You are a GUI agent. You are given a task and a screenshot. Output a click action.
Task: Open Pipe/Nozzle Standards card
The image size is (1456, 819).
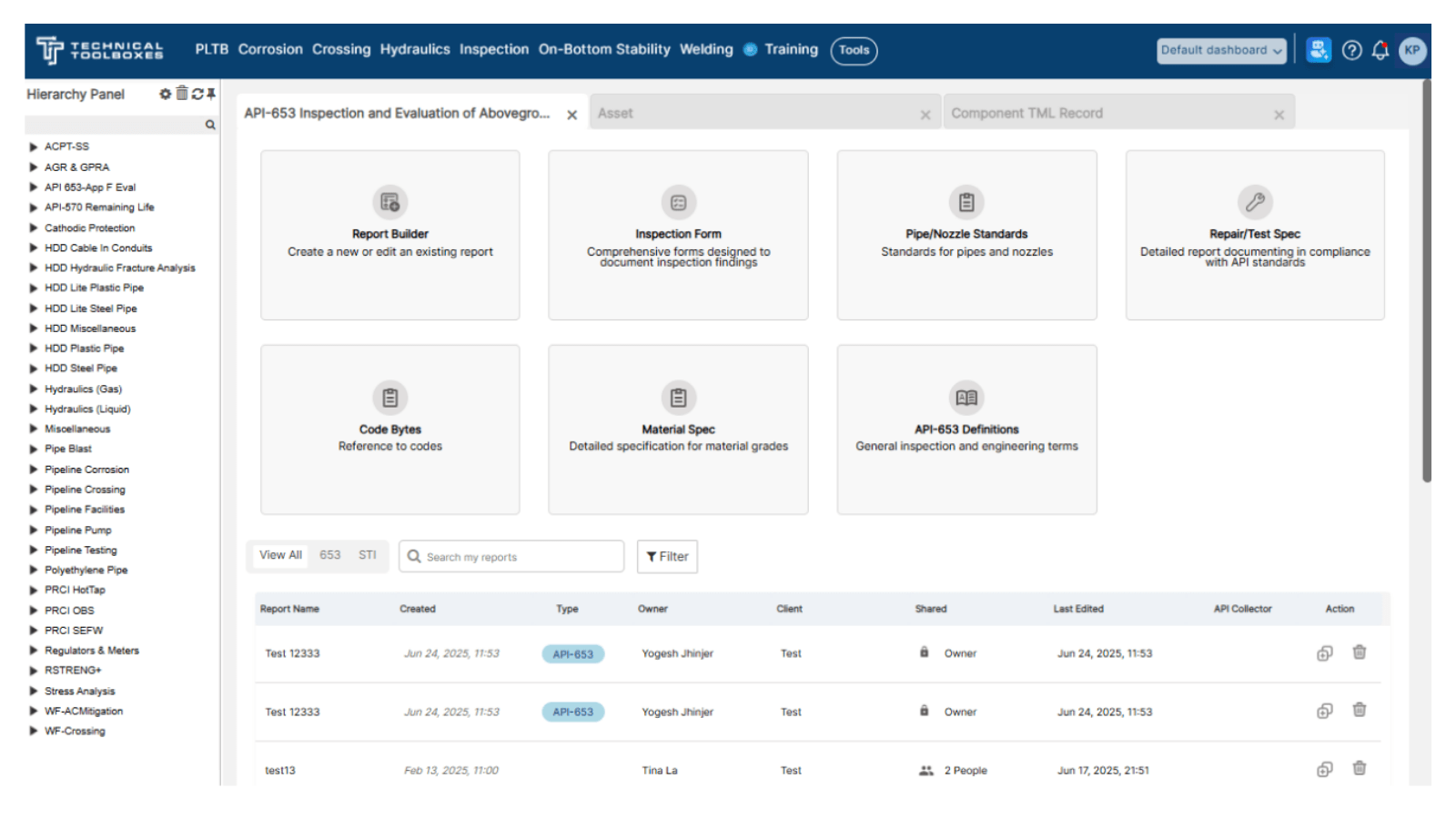tap(966, 235)
